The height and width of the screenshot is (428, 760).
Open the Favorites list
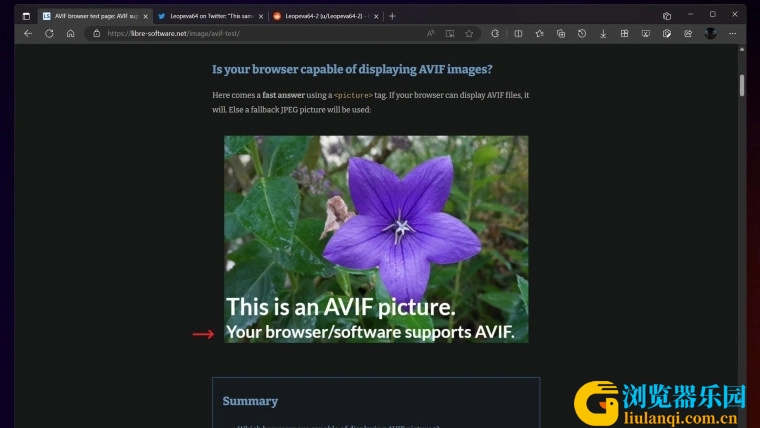click(539, 33)
